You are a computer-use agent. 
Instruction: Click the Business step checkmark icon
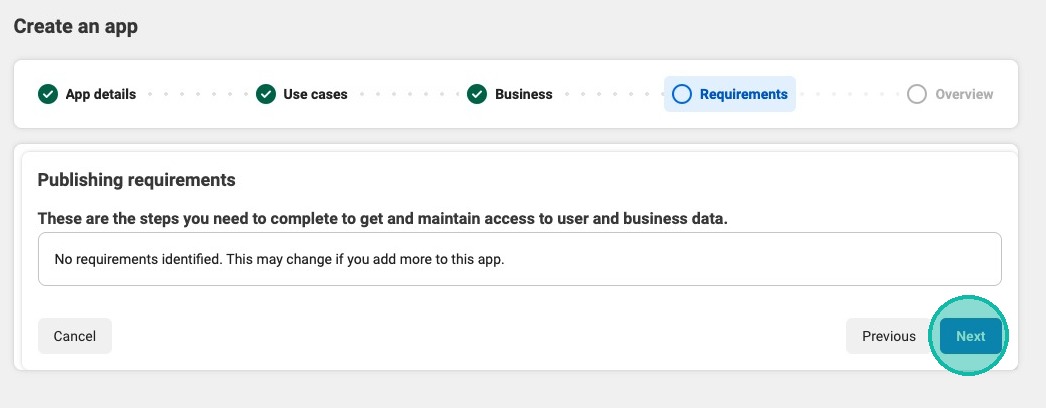(477, 95)
